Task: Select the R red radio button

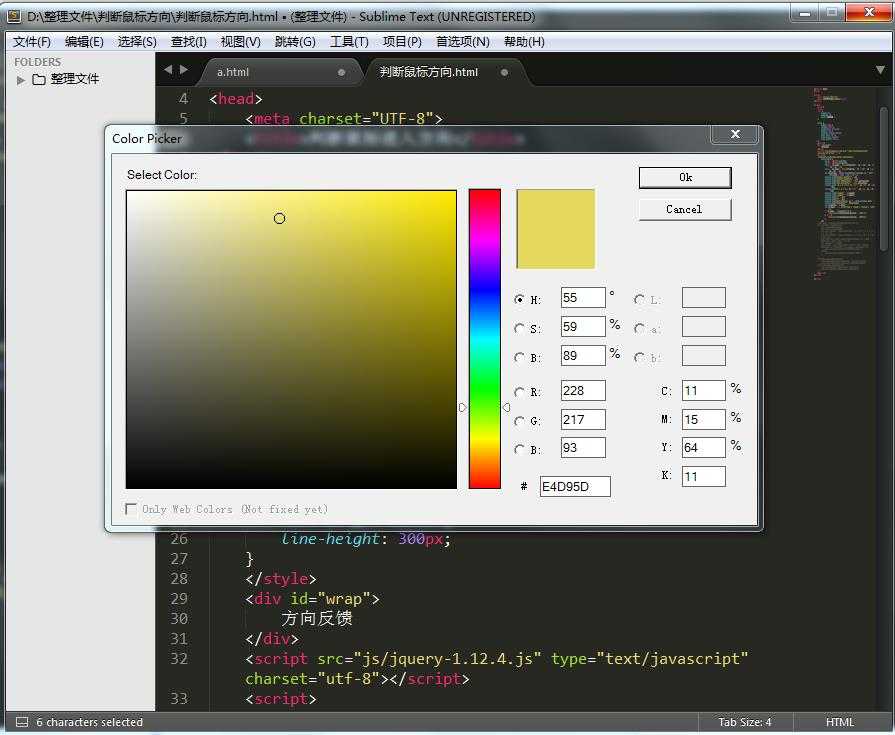Action: click(519, 392)
